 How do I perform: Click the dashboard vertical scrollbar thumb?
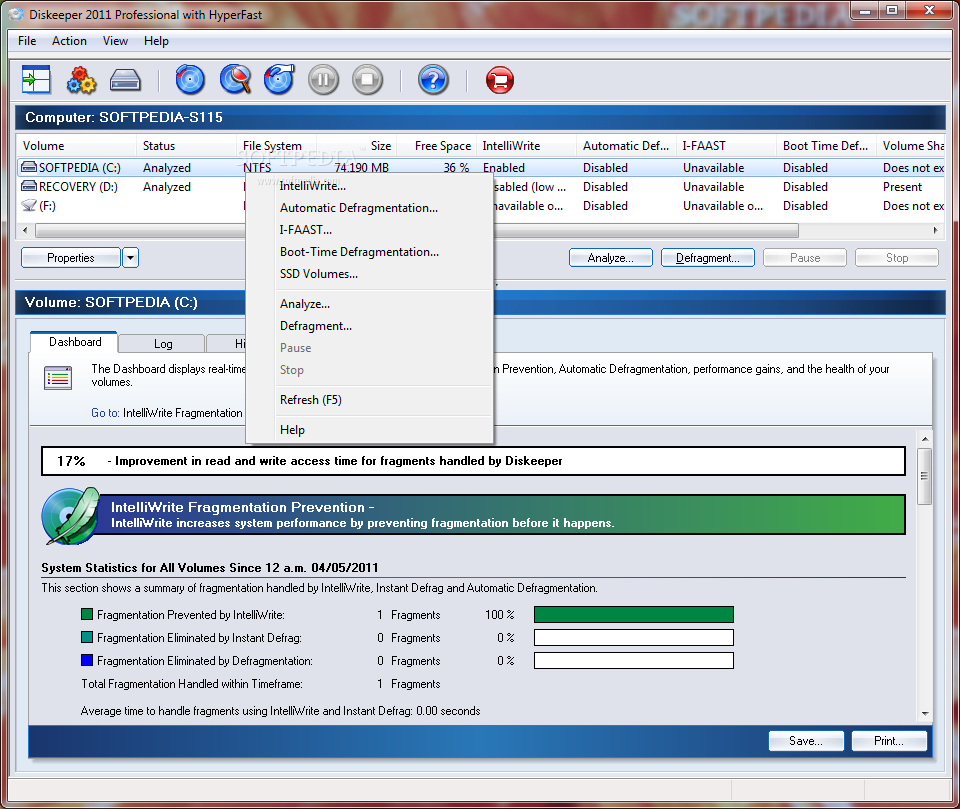924,476
